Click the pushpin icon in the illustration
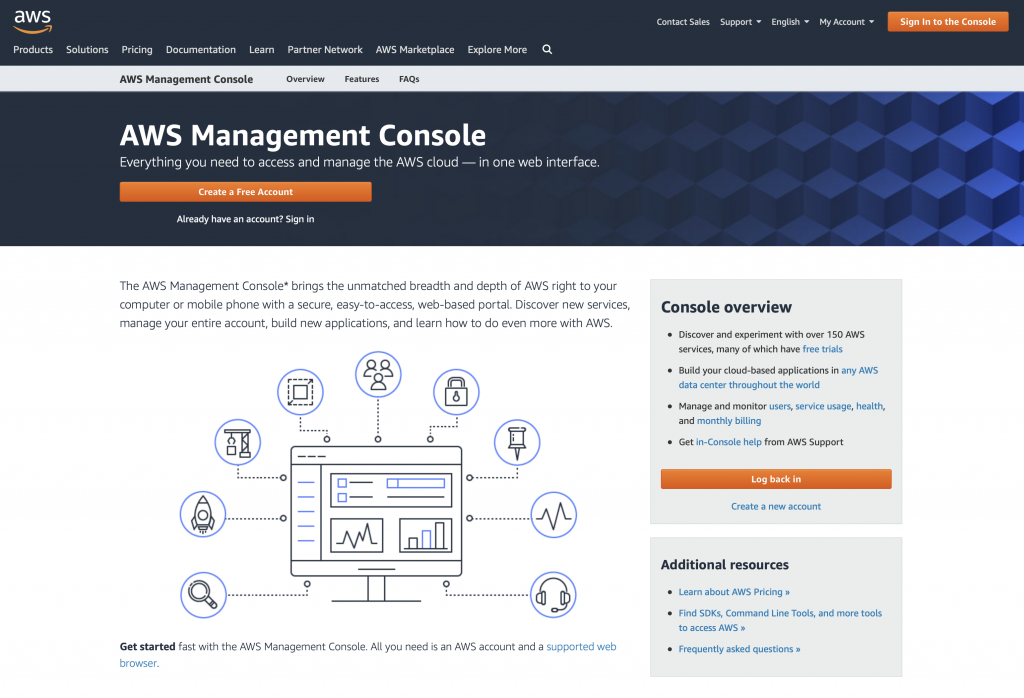Screen dimensions: 1024x698 [x=517, y=442]
